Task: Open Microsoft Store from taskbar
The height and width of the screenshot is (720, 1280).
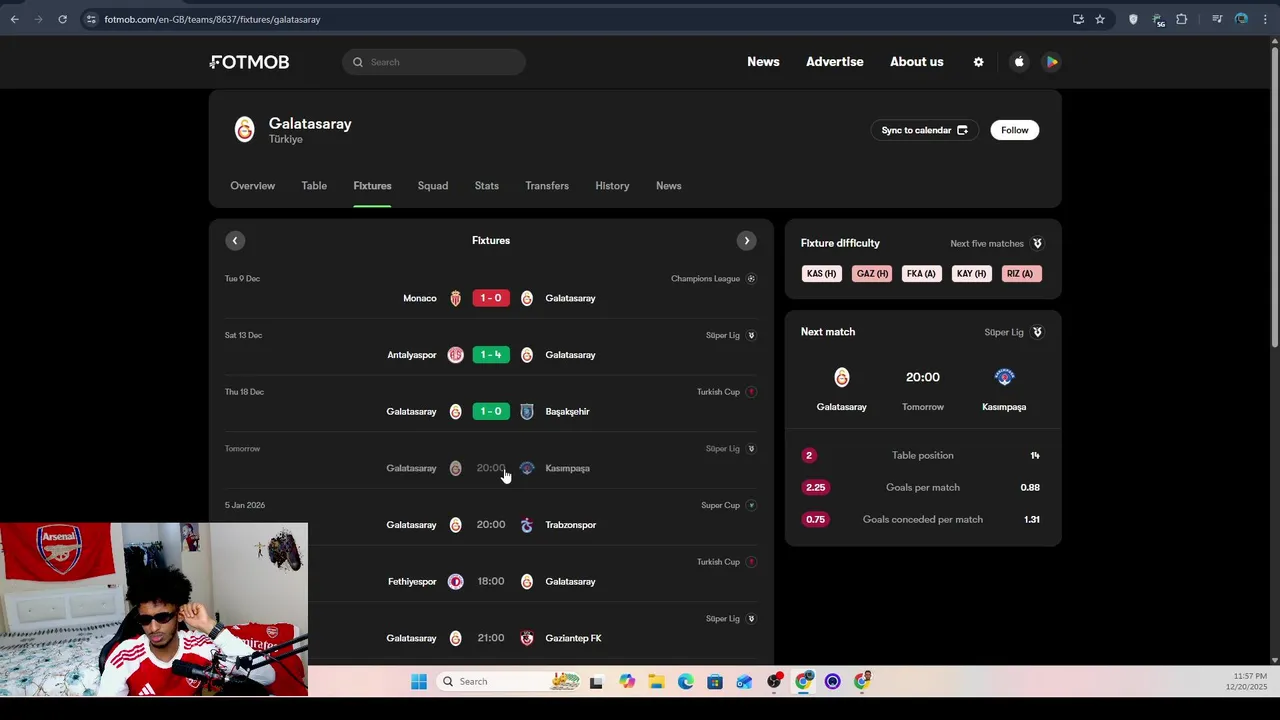Action: (714, 682)
